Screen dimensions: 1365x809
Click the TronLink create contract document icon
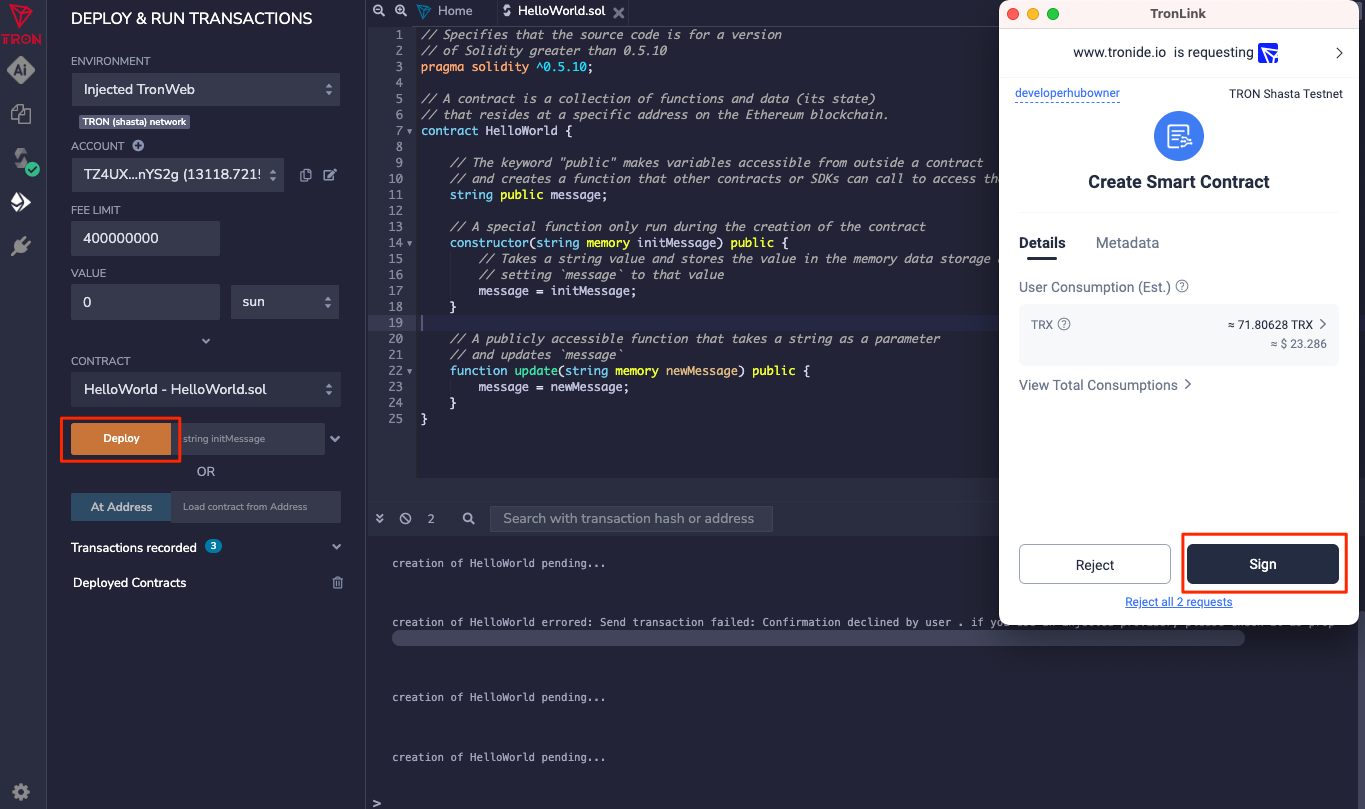(1178, 136)
